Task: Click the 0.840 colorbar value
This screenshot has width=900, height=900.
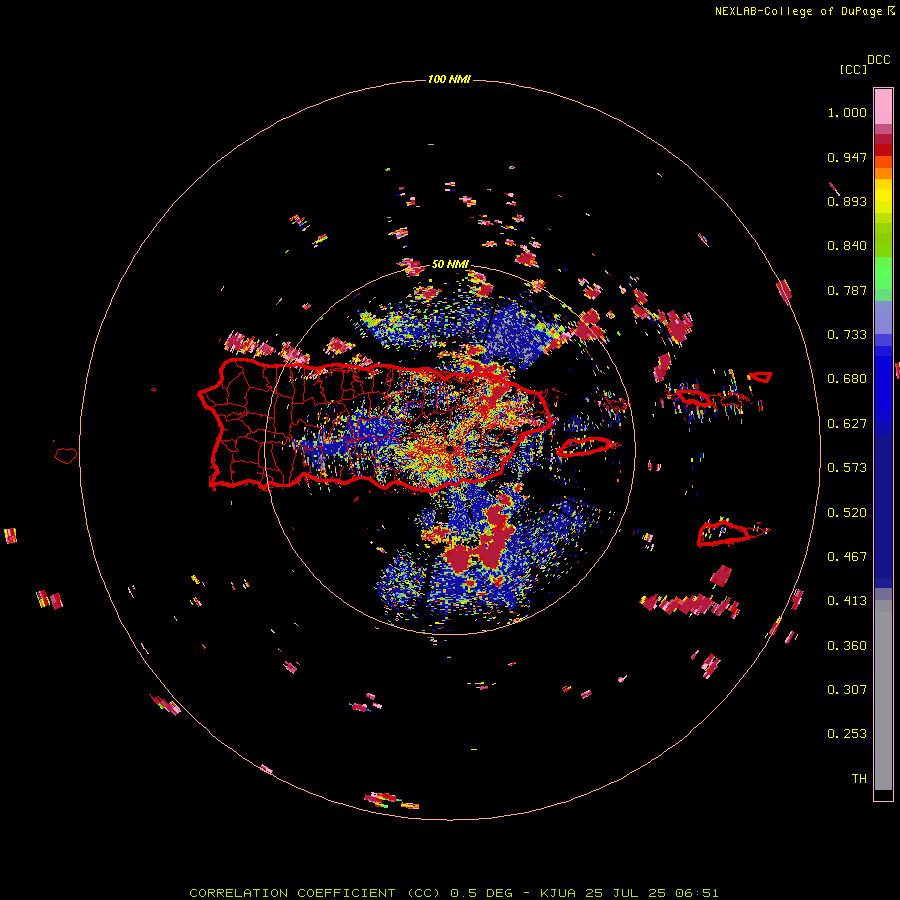Action: [847, 246]
